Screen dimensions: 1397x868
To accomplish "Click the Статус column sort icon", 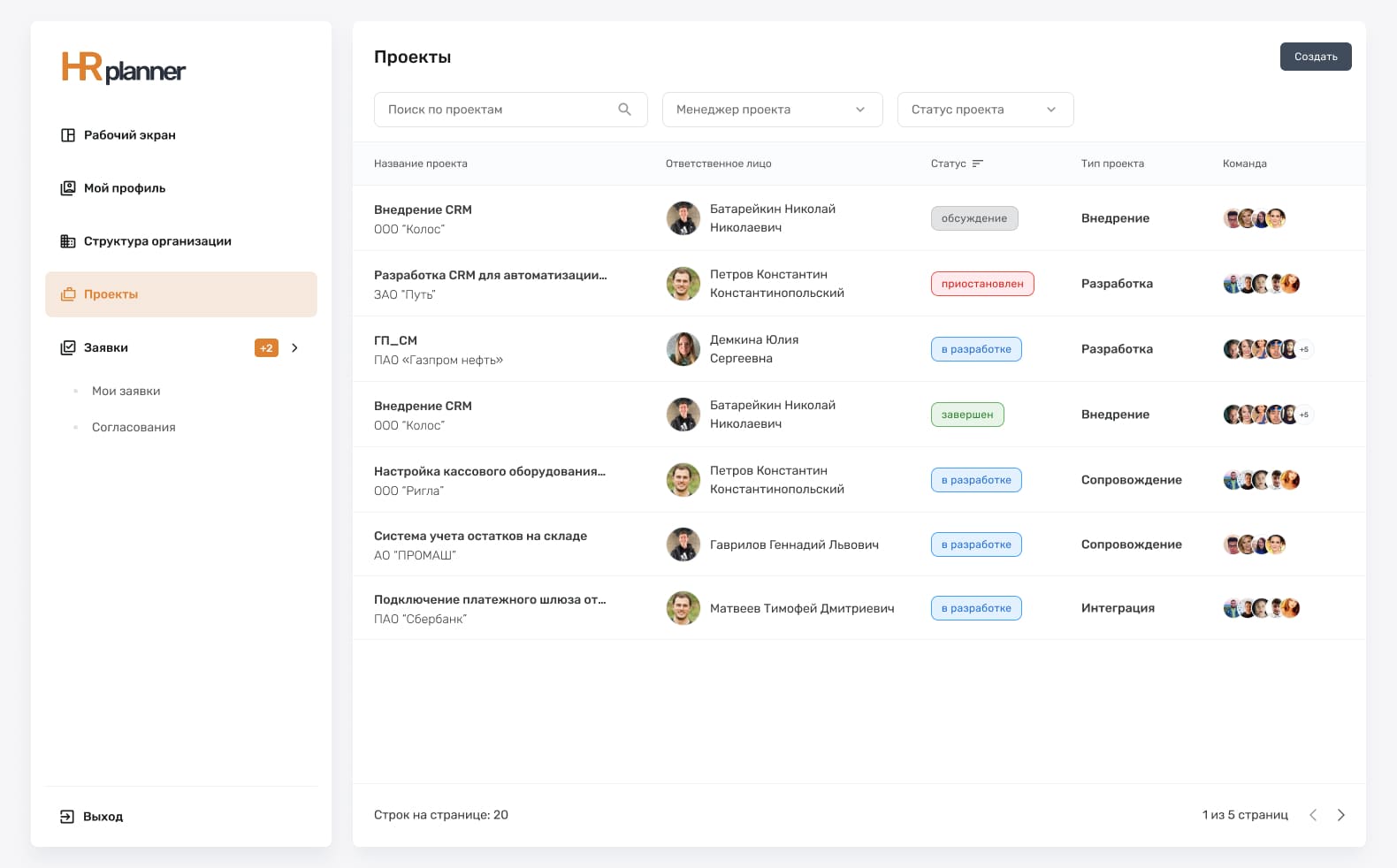I will [x=977, y=164].
